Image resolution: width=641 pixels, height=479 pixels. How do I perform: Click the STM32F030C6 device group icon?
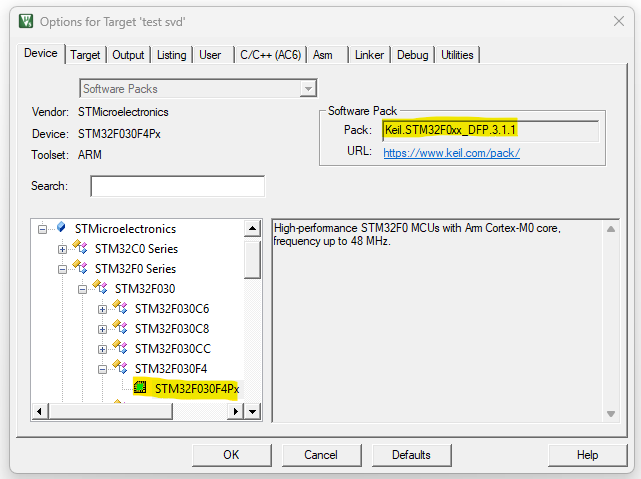click(x=120, y=307)
